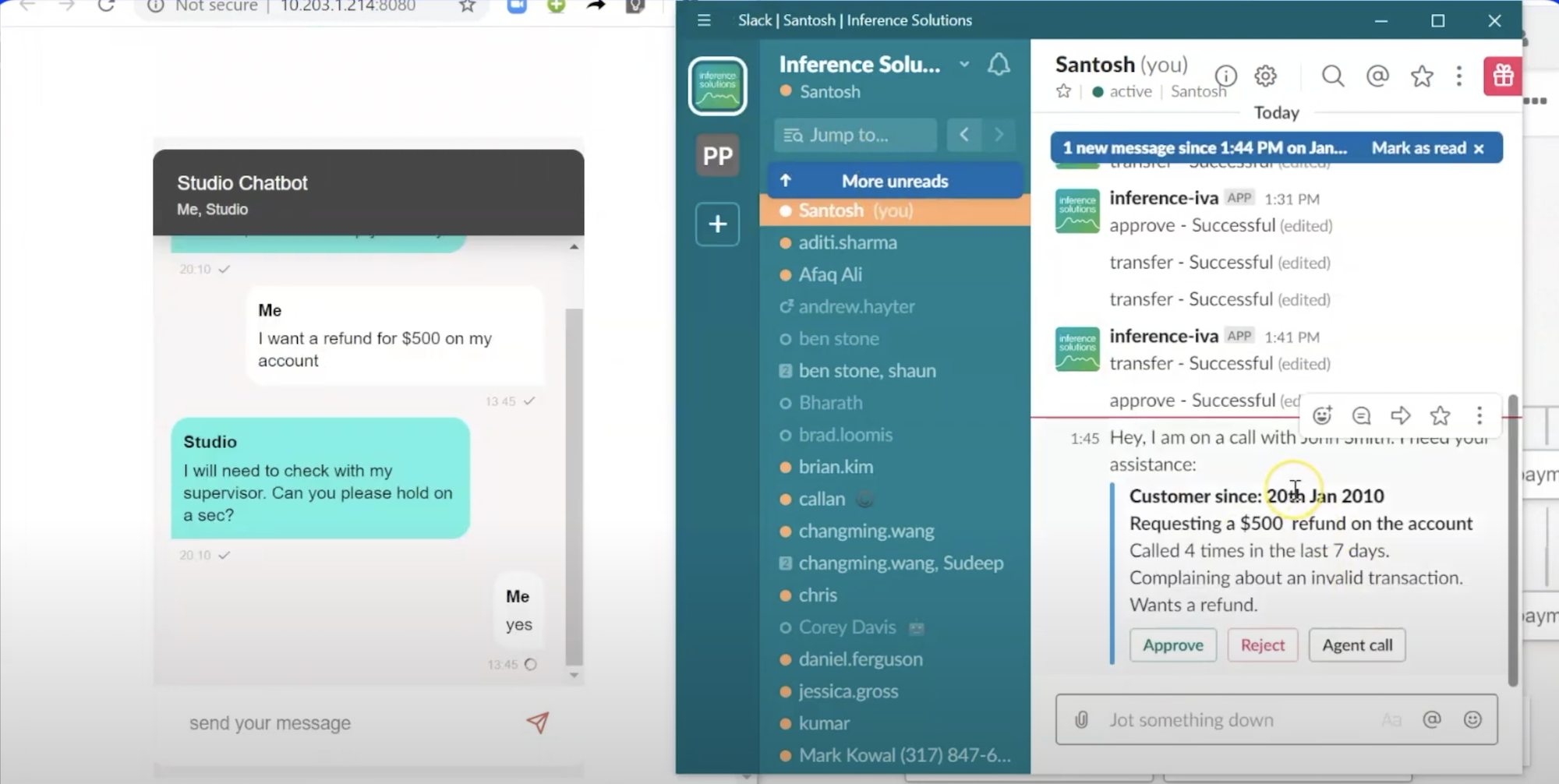Click the Reject button
This screenshot has width=1559, height=784.
pyautogui.click(x=1263, y=645)
